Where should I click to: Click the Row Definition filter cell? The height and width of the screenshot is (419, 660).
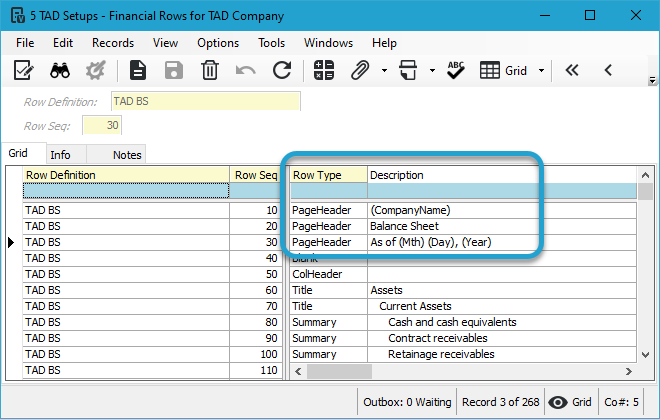point(126,191)
